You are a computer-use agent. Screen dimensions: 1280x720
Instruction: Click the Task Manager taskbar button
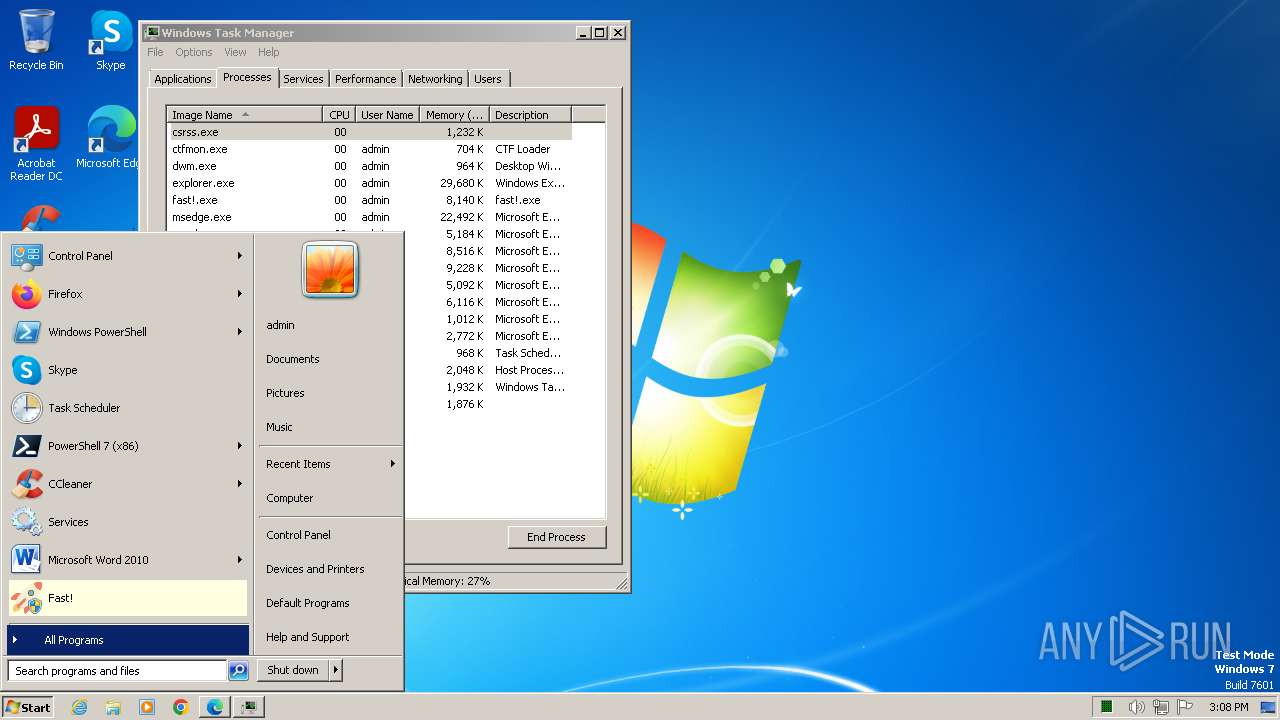point(249,707)
